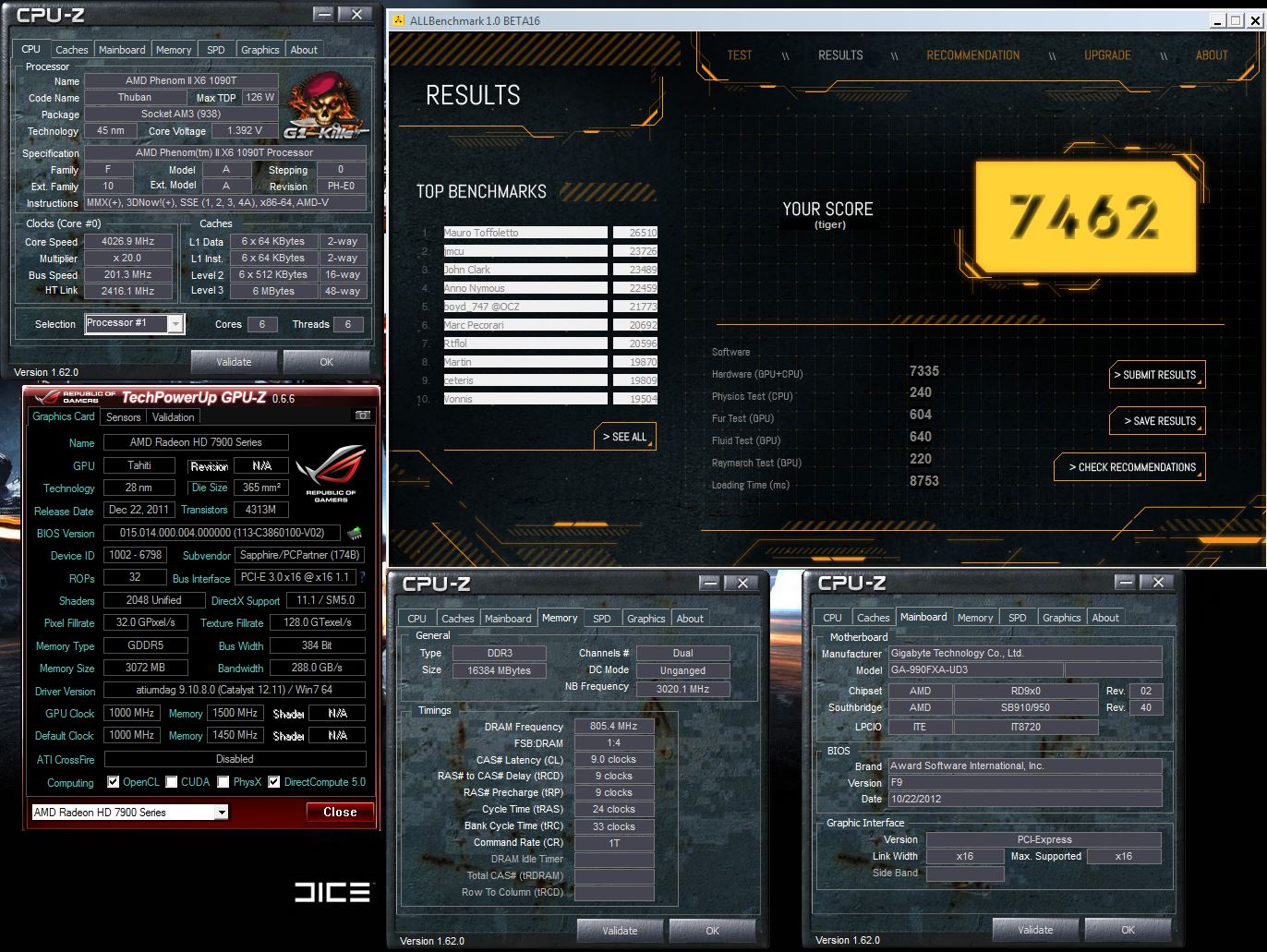1267x952 pixels.
Task: Click SAVE RESULTS button
Action: coord(1158,421)
